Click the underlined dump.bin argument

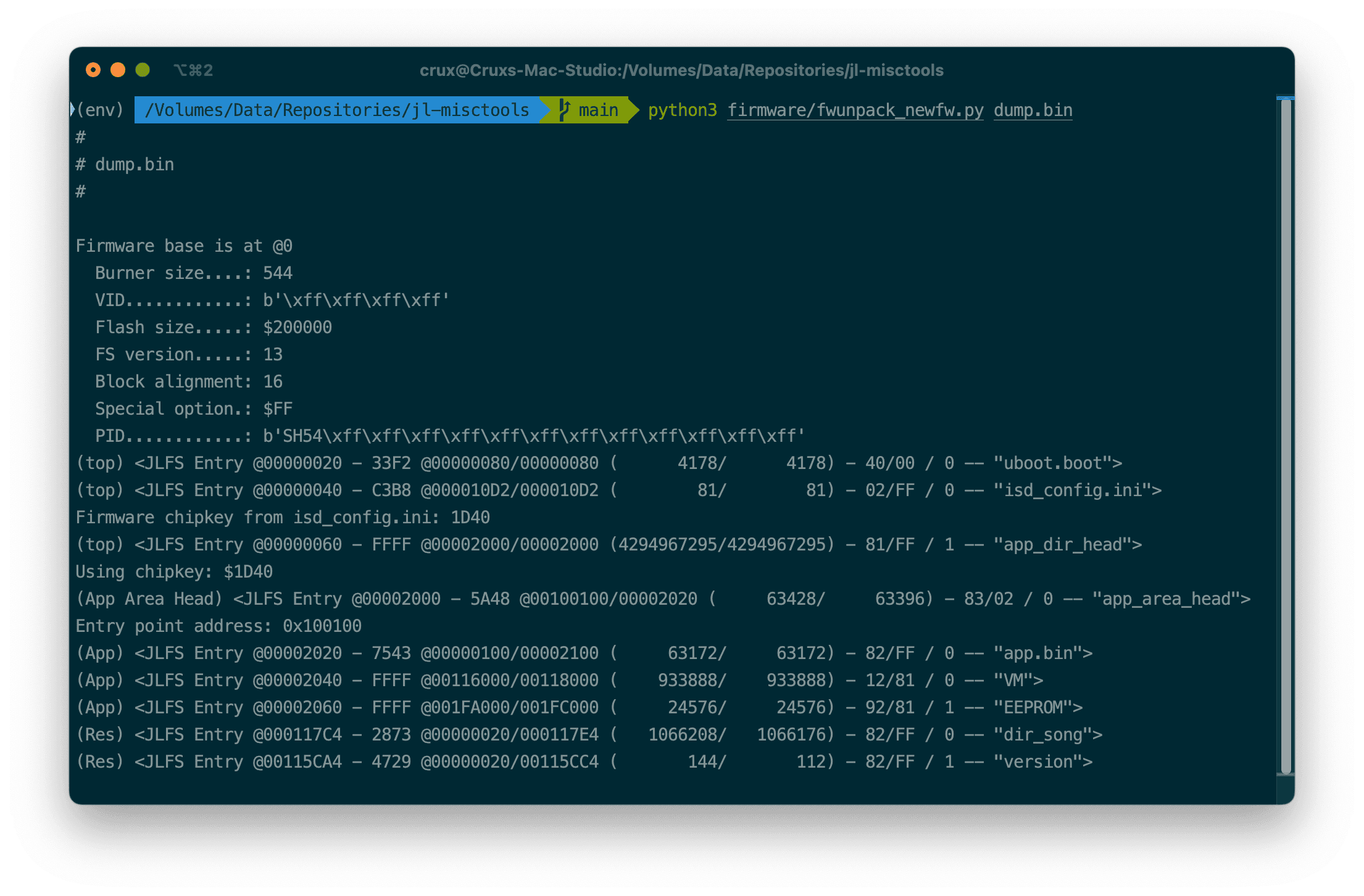pos(1033,110)
